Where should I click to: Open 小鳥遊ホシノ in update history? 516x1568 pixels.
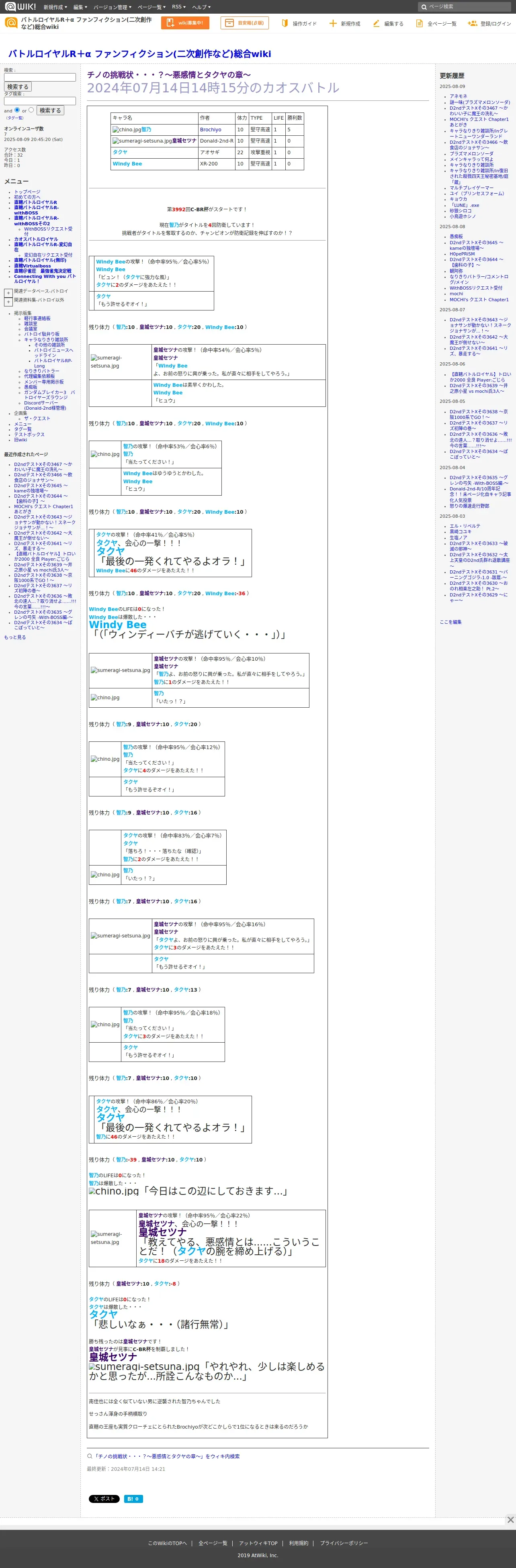click(x=463, y=216)
